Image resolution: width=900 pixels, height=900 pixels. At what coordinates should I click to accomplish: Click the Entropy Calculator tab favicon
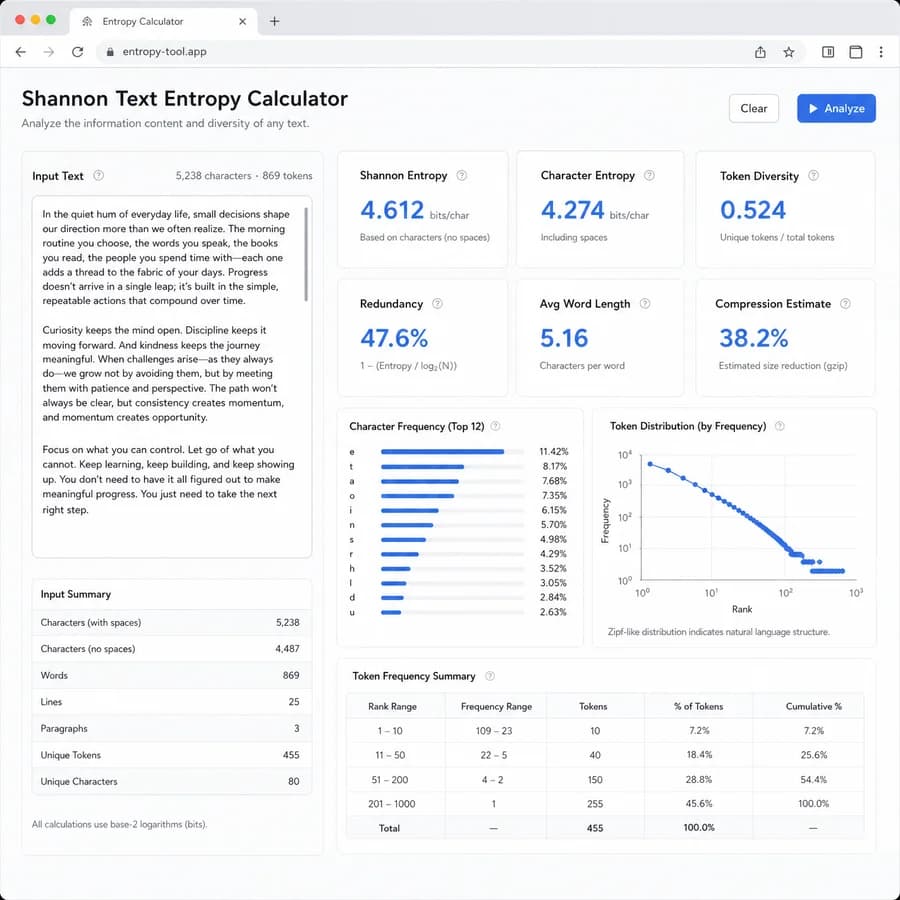[x=87, y=21]
